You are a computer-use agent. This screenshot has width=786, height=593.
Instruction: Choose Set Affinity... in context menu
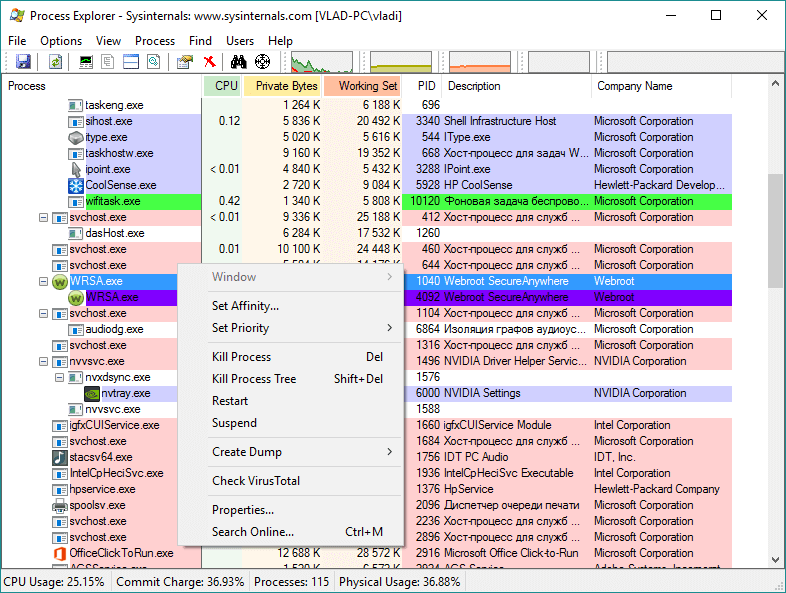[x=291, y=306]
